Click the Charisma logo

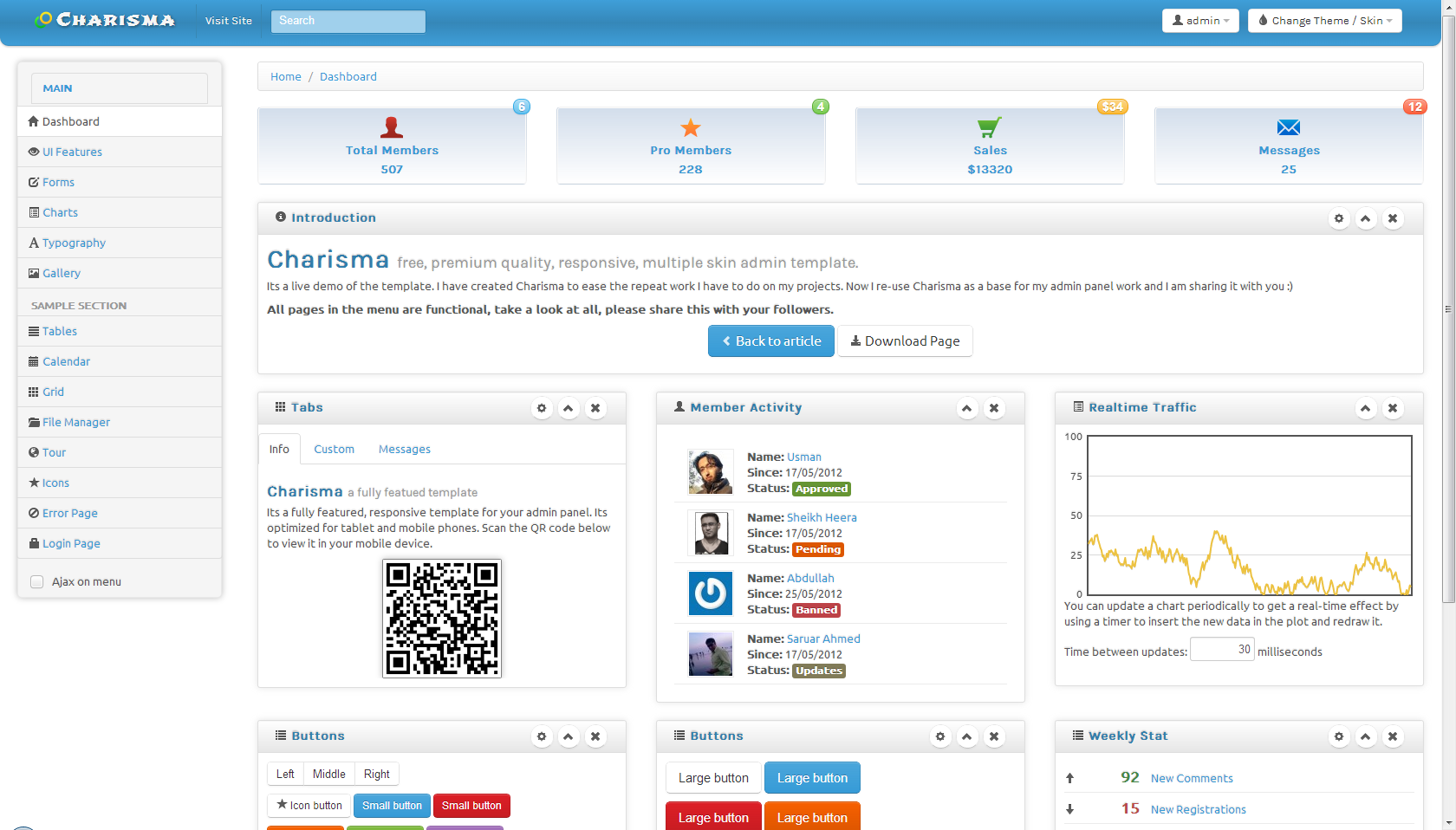105,20
